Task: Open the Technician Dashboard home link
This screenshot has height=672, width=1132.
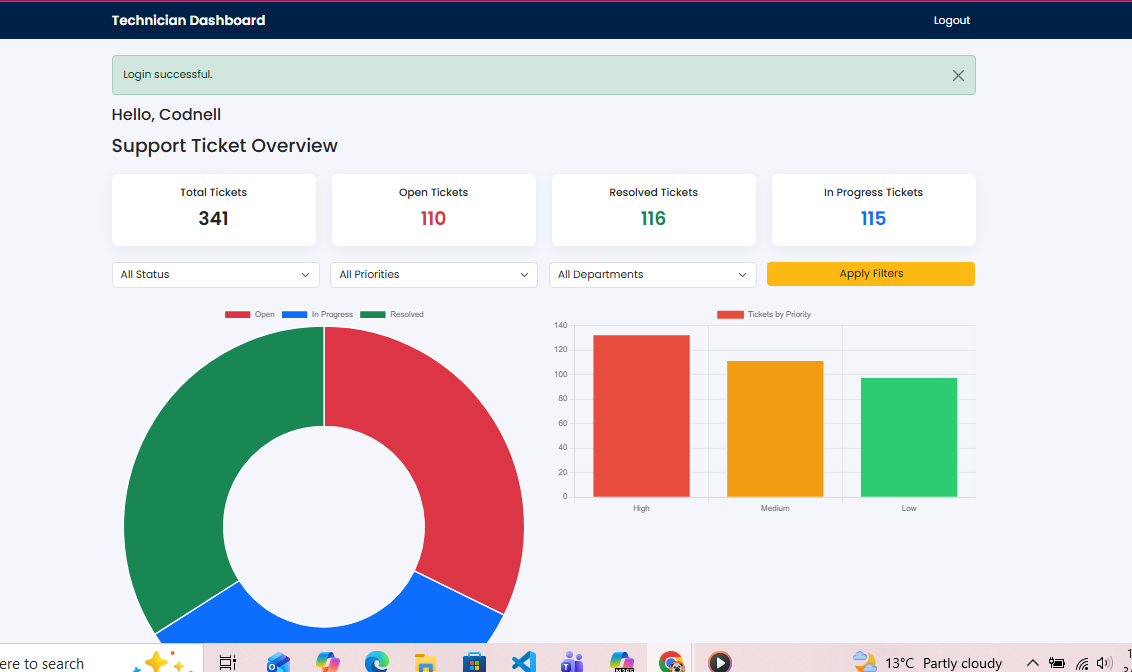Action: click(x=188, y=20)
